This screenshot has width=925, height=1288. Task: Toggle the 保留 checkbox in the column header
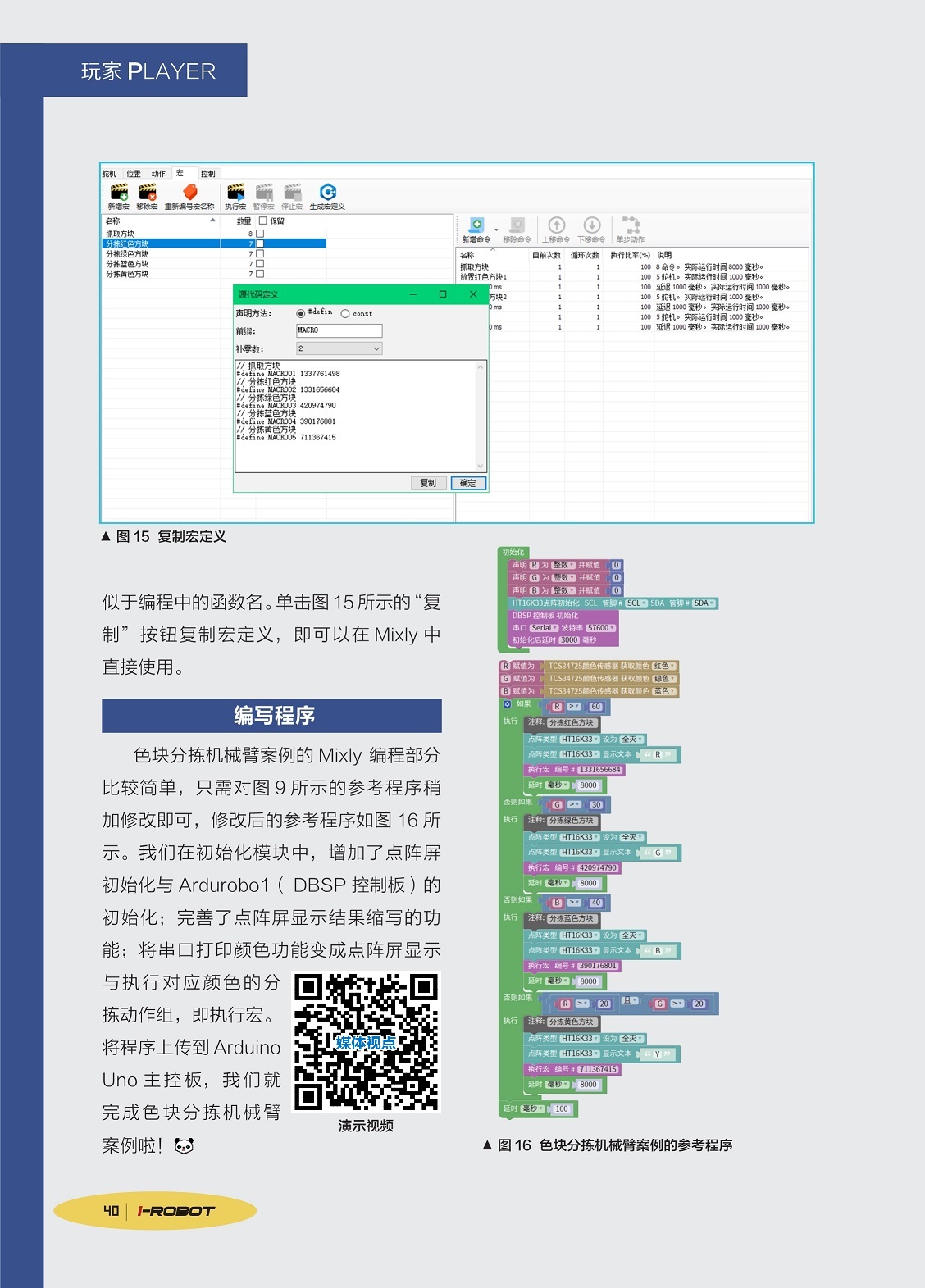tap(263, 221)
